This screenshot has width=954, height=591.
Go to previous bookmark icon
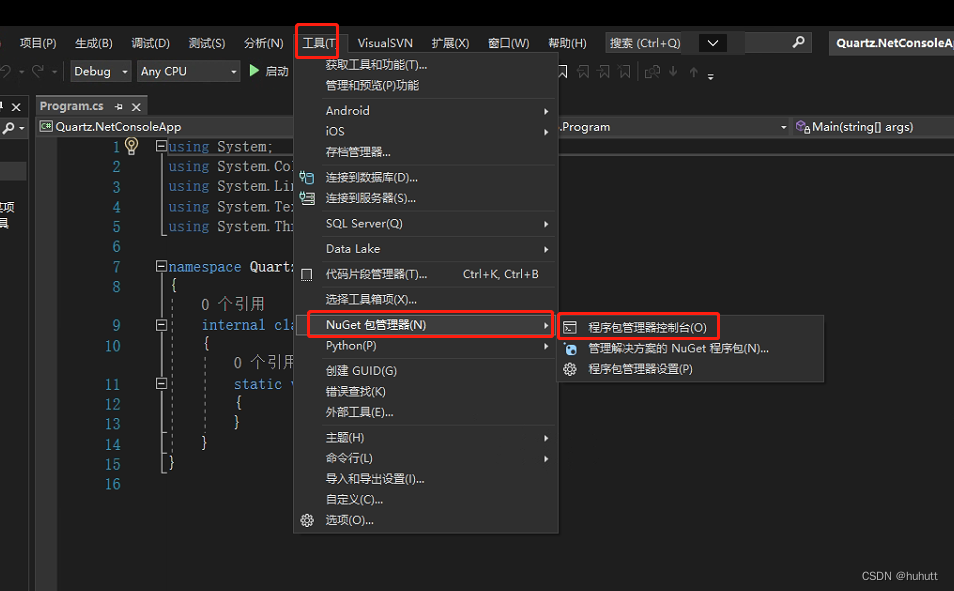[583, 72]
